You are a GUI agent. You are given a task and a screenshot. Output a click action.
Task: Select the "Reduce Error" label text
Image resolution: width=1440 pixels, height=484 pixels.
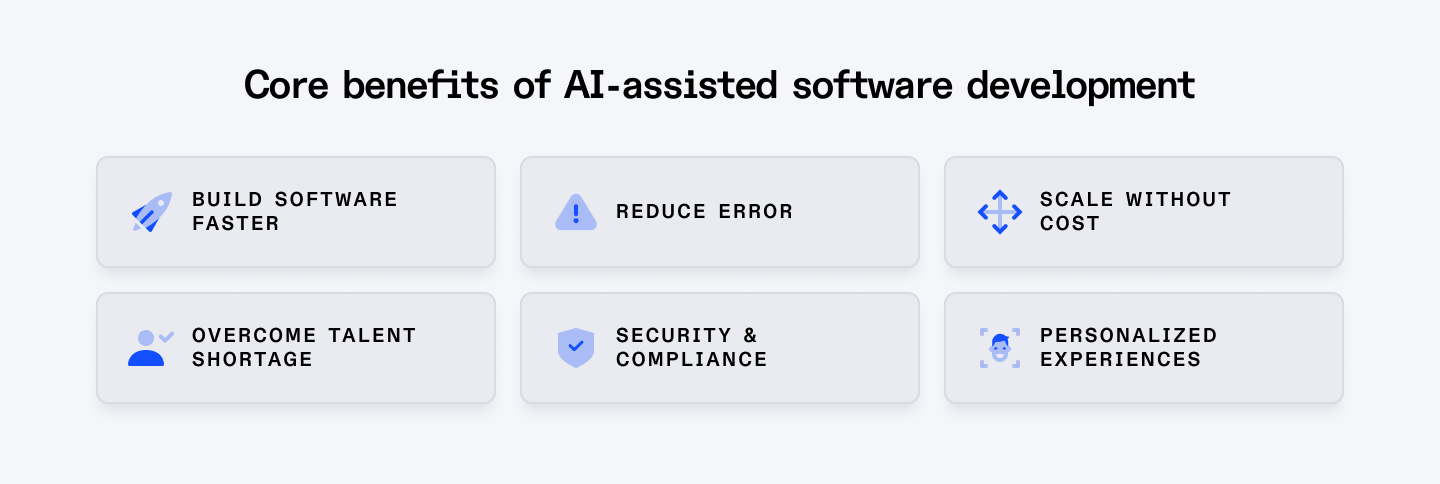coord(704,212)
